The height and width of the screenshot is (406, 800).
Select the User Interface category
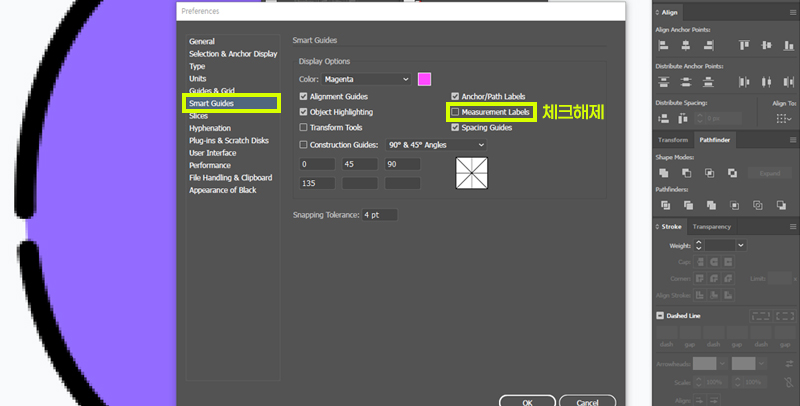point(212,153)
